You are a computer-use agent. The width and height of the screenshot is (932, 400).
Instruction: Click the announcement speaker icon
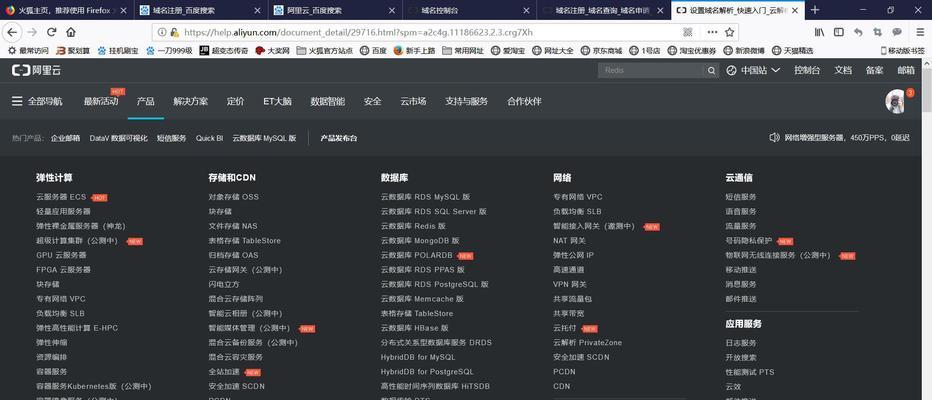coord(774,138)
